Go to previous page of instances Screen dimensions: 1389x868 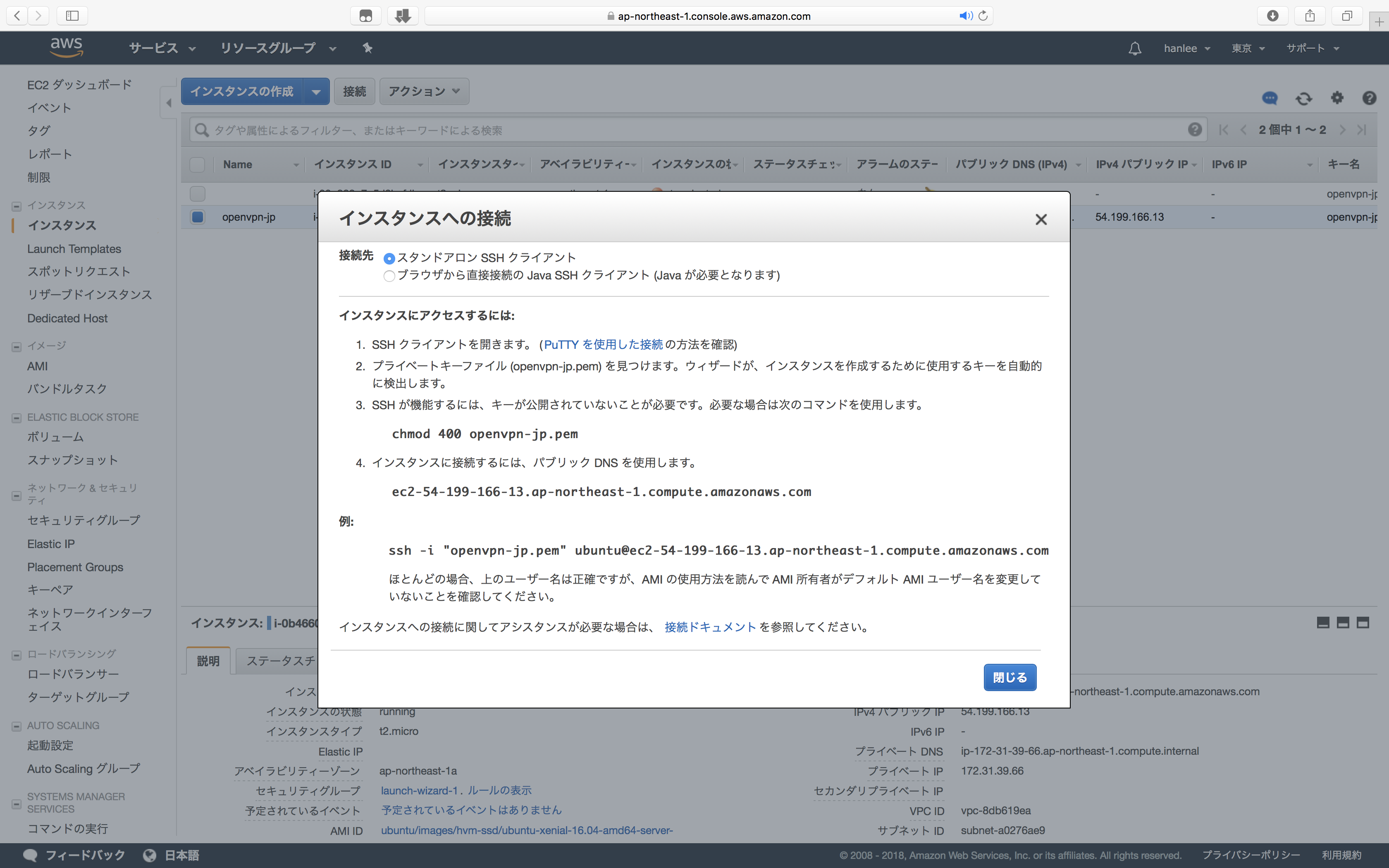click(x=1243, y=130)
